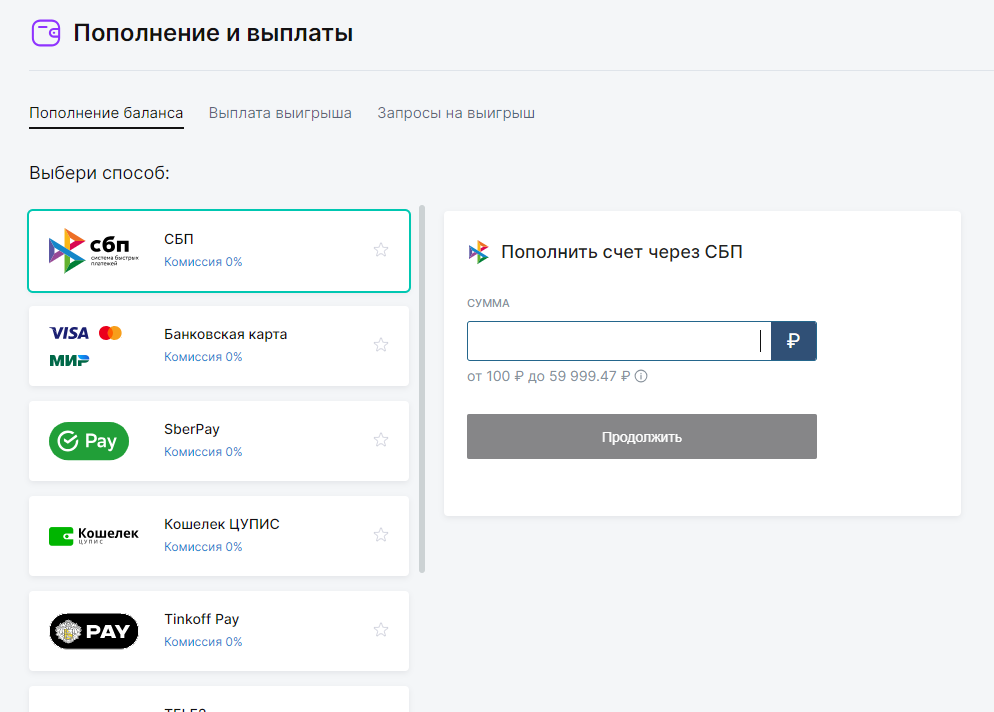Click the СБП logo in the payment list
Screen dimensions: 994x712
click(x=94, y=250)
